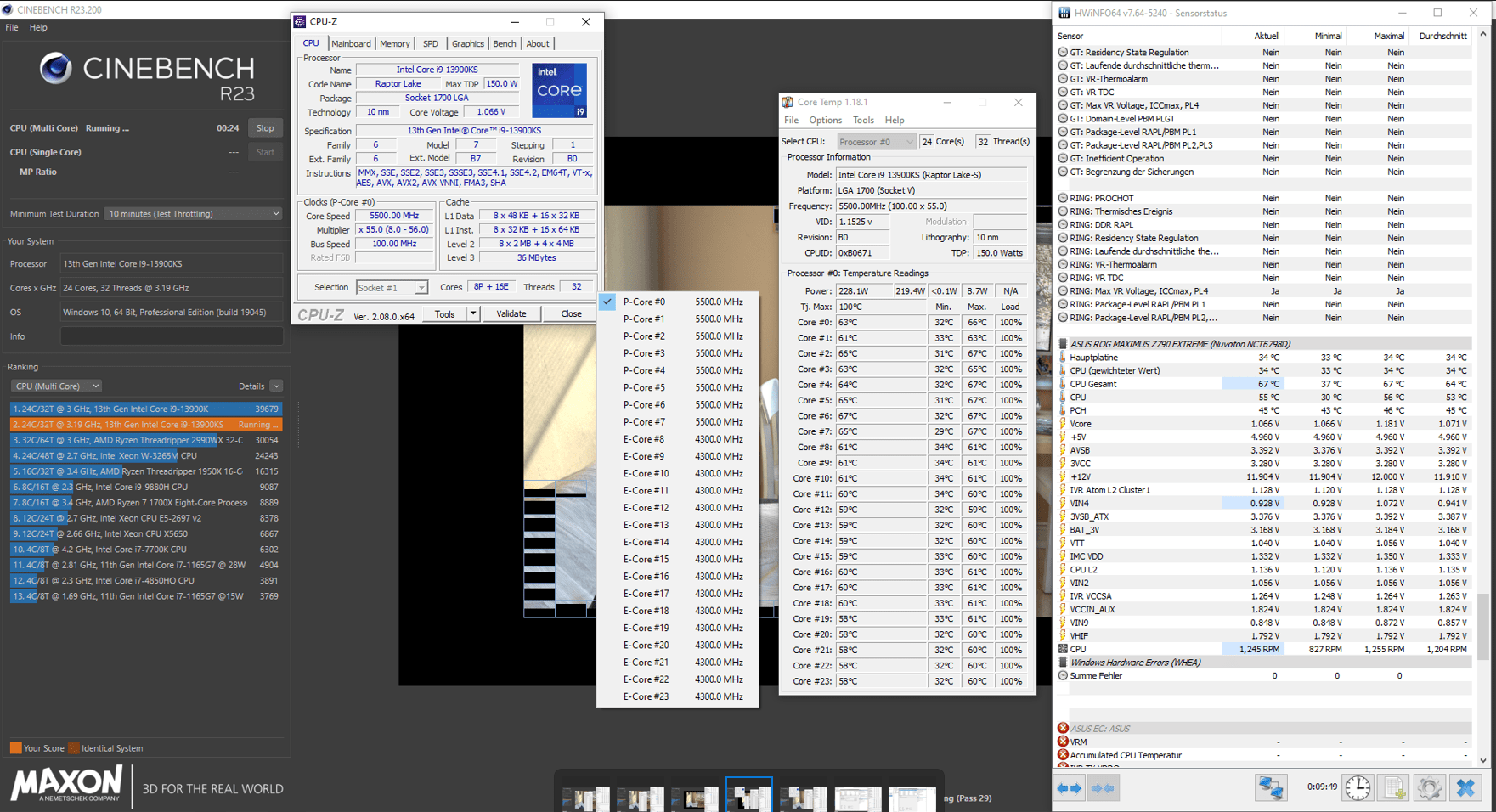Close HWiNFO sensors with blue X icon

coord(1465,787)
